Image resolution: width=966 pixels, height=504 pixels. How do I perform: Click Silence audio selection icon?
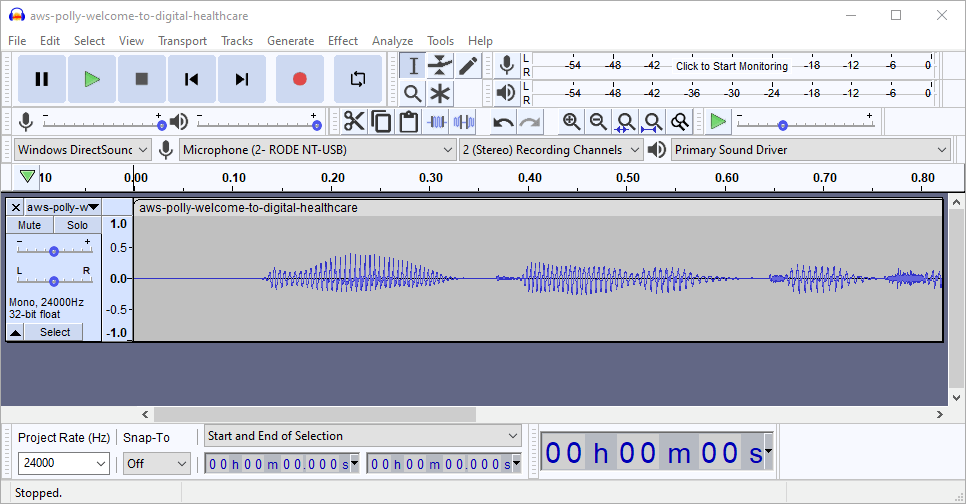pyautogui.click(x=464, y=121)
